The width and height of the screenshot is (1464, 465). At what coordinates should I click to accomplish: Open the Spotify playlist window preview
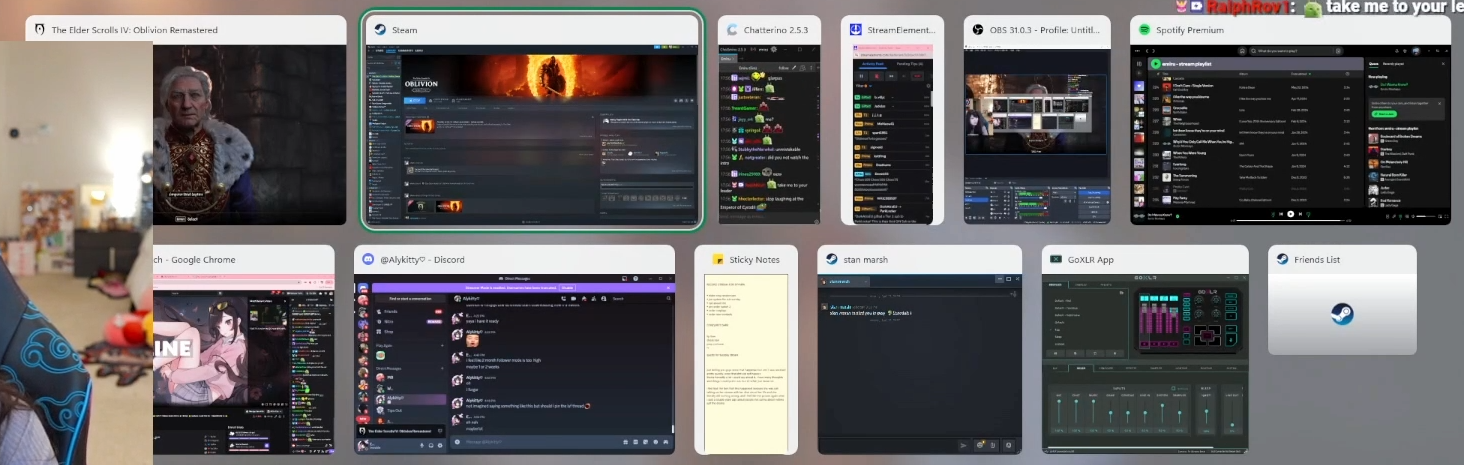1290,134
